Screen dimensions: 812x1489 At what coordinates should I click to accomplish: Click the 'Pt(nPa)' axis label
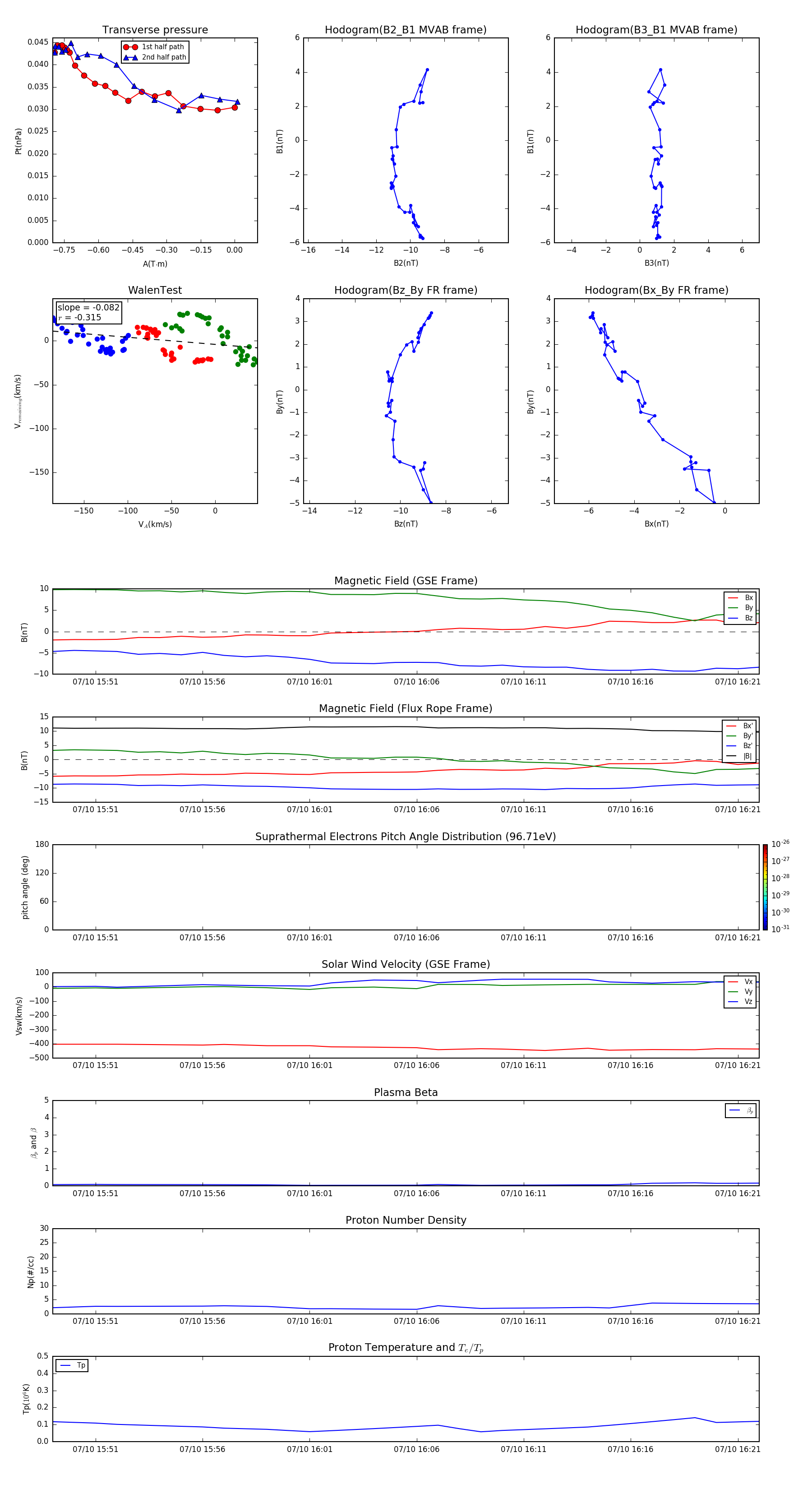[18, 141]
